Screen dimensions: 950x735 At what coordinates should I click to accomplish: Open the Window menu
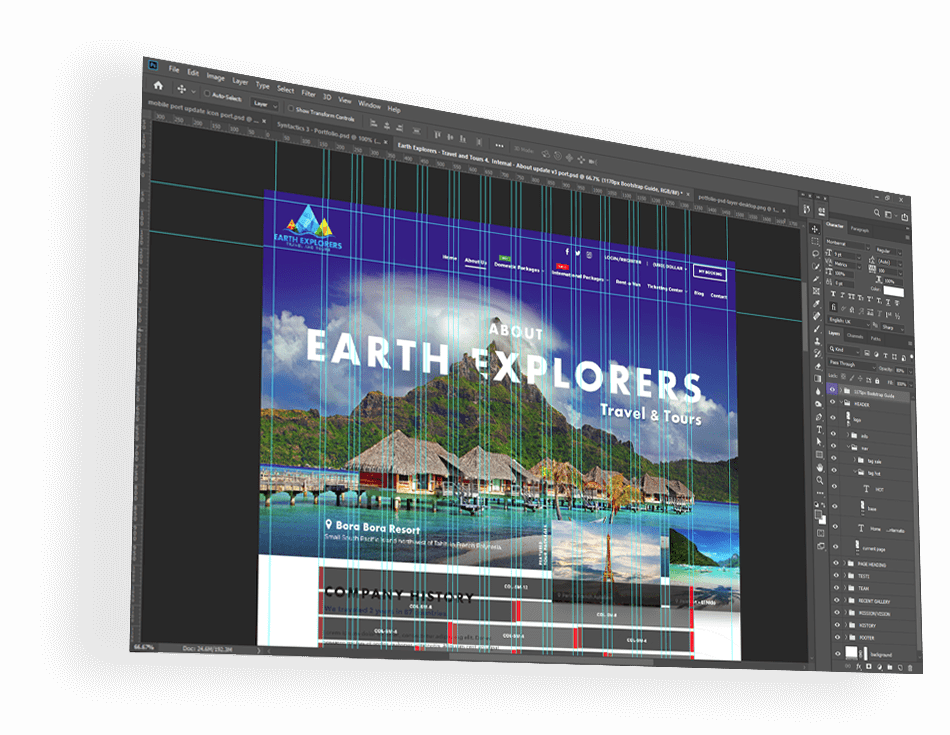point(369,104)
